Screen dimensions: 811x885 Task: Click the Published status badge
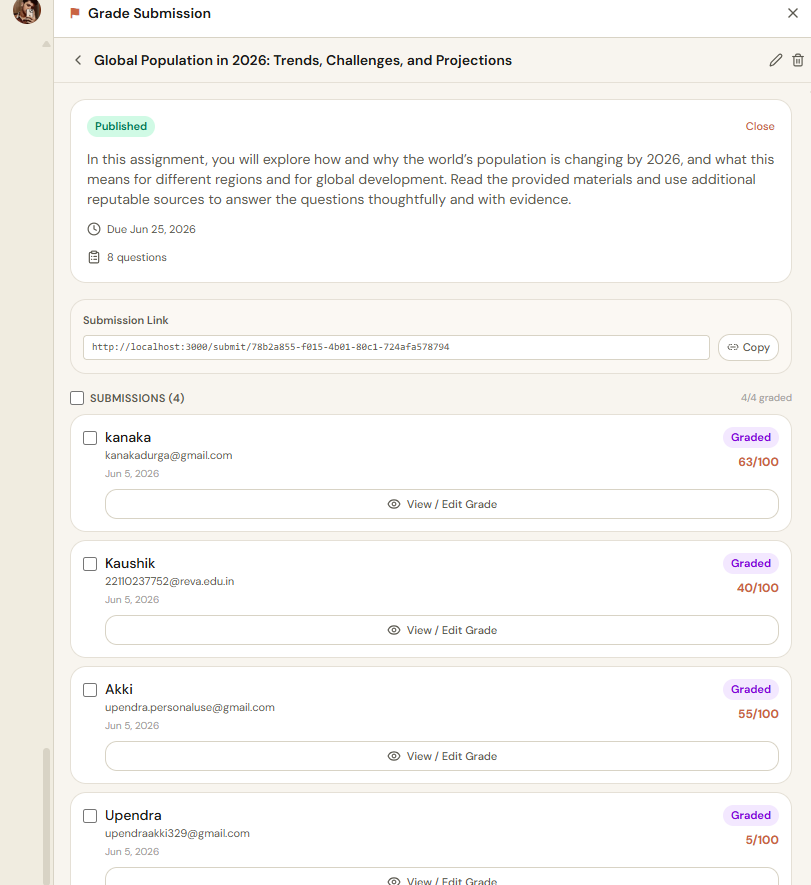coord(121,126)
